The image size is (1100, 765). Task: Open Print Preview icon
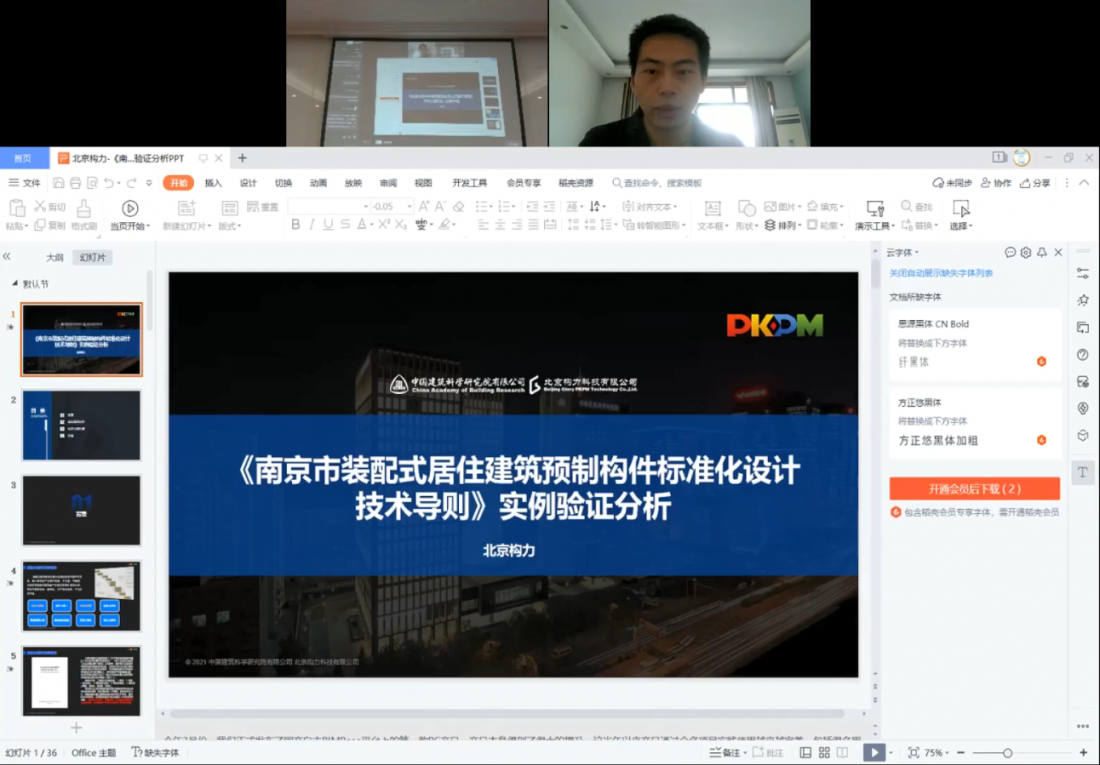[x=92, y=183]
